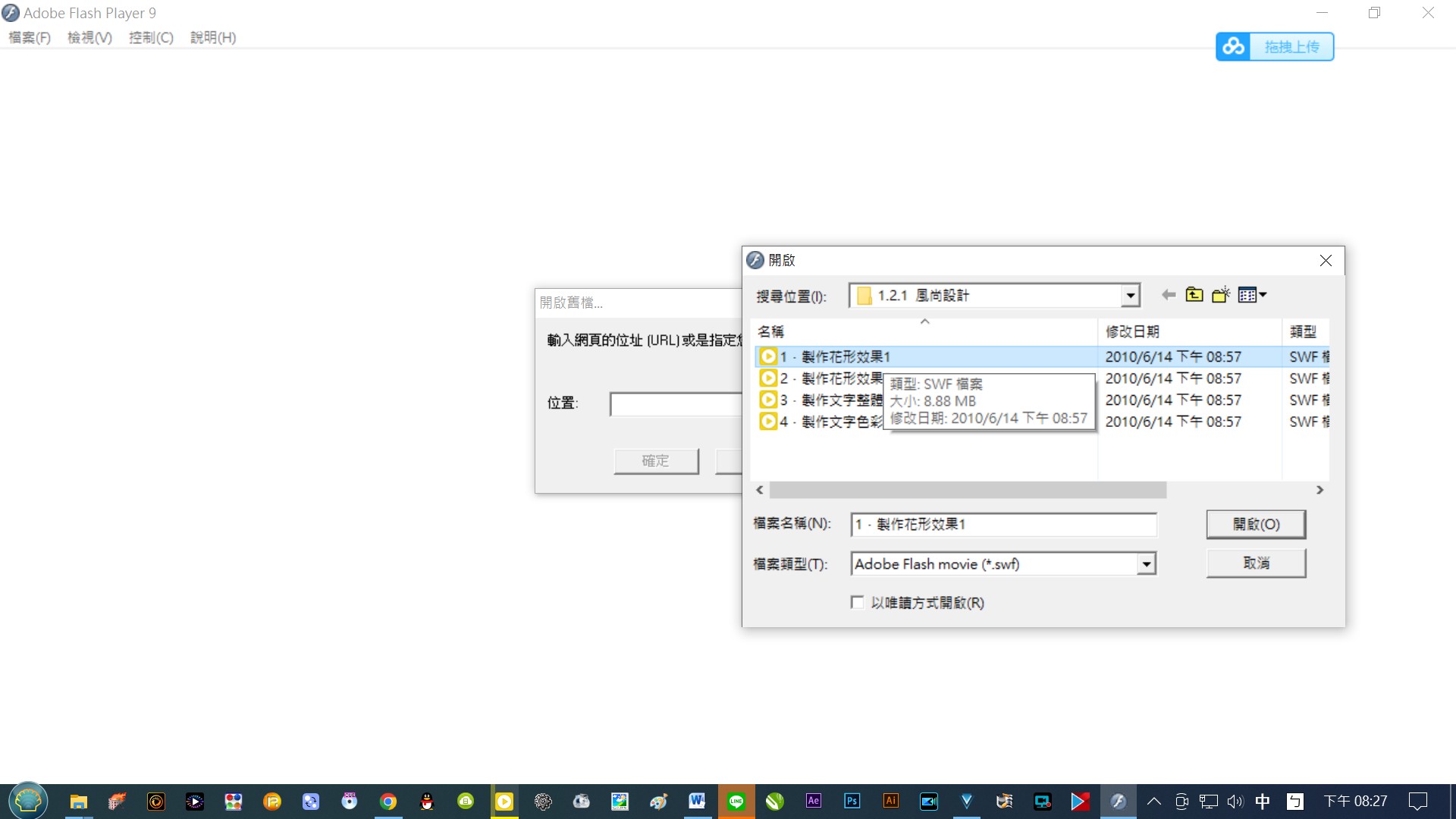
Task: Click the Up One Level folder icon
Action: tap(1194, 295)
